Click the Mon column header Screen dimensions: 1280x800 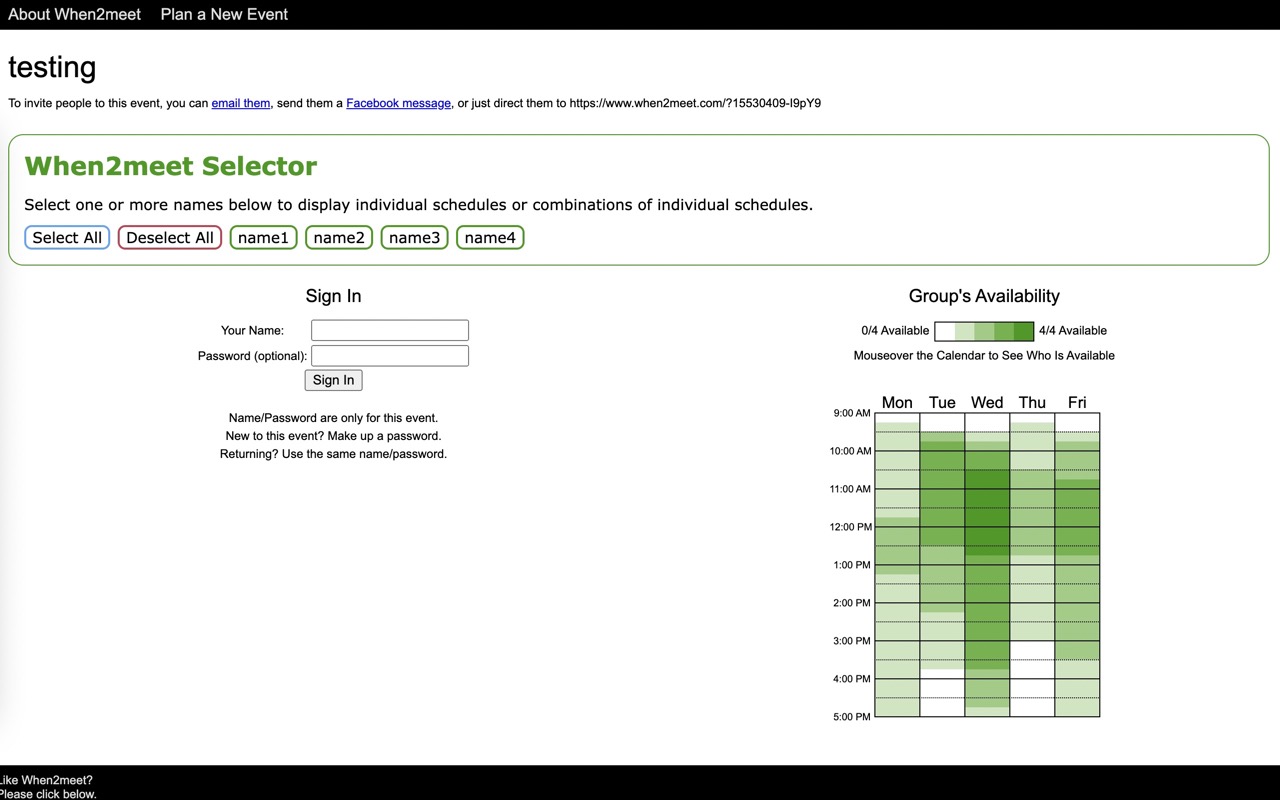[897, 402]
